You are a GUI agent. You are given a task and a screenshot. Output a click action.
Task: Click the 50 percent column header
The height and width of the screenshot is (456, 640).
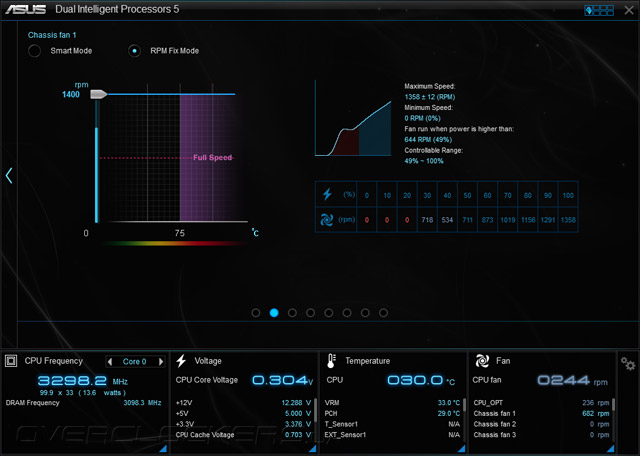coord(467,196)
